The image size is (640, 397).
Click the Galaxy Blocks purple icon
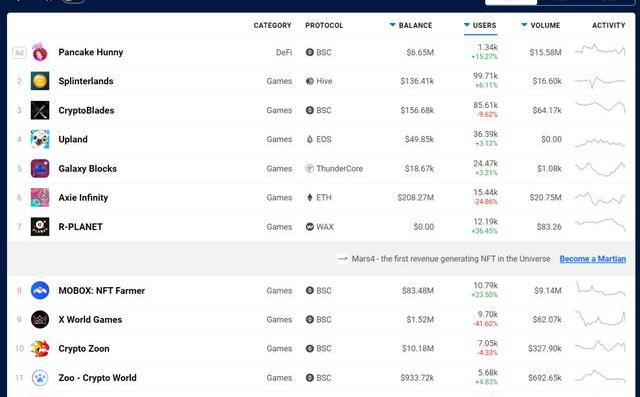tap(40, 169)
